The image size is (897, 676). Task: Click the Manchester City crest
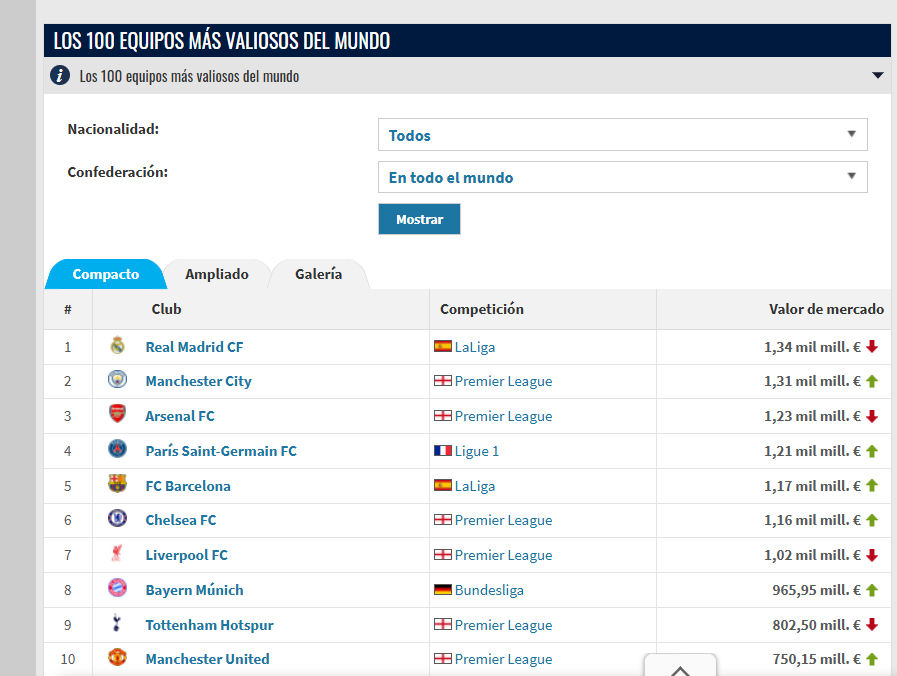click(x=117, y=379)
